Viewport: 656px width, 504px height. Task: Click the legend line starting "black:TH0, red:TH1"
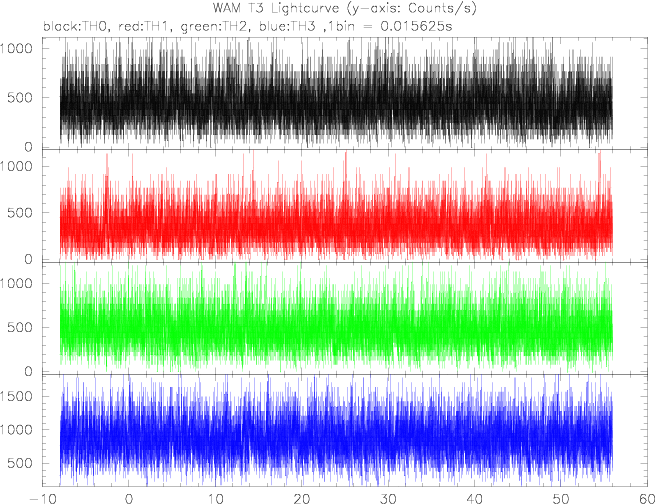248,26
